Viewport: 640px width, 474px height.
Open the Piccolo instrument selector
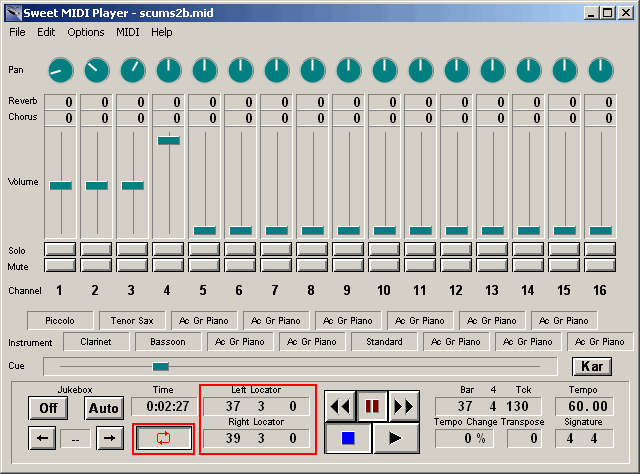pos(60,320)
